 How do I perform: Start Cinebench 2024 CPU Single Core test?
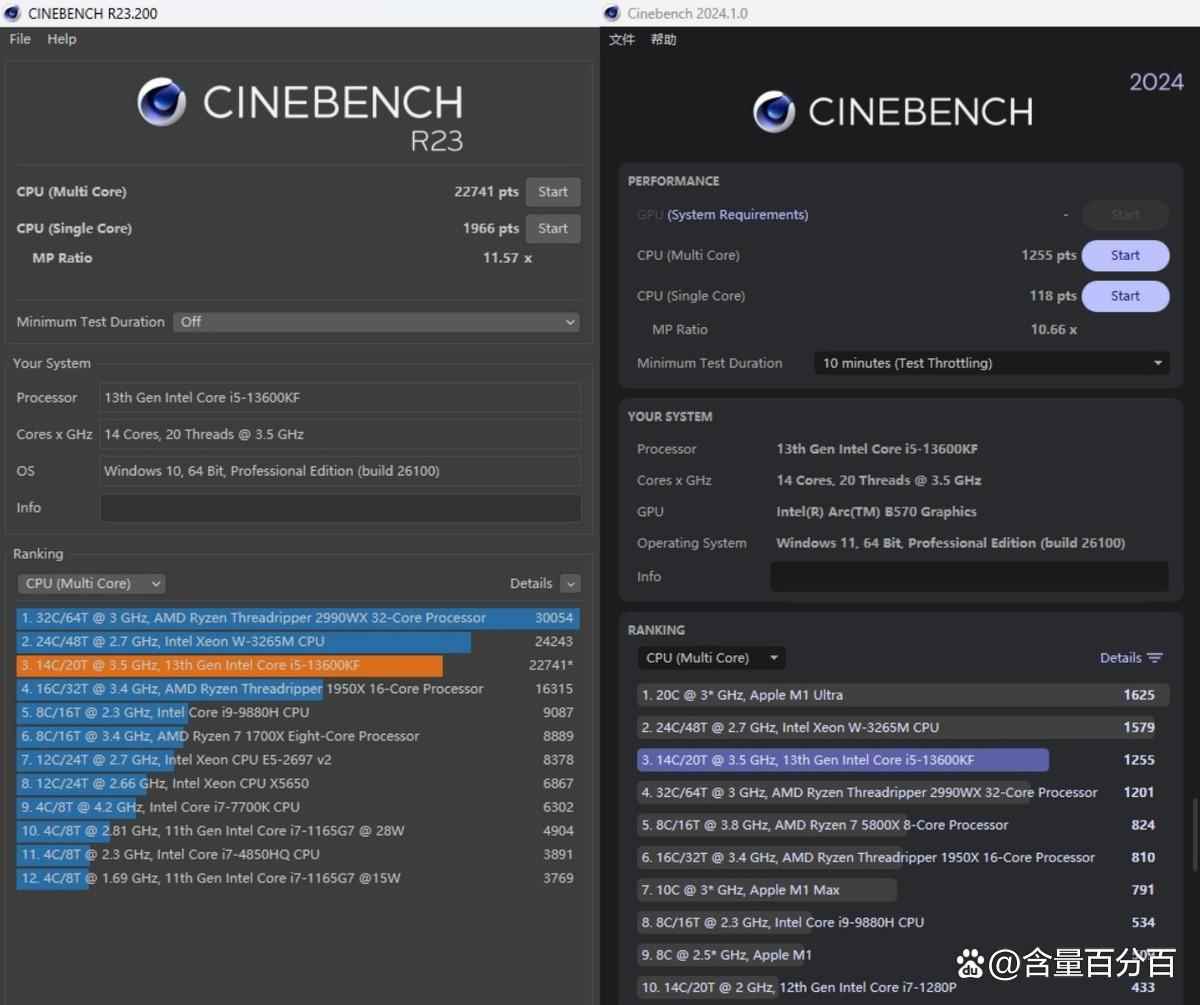click(x=1125, y=296)
